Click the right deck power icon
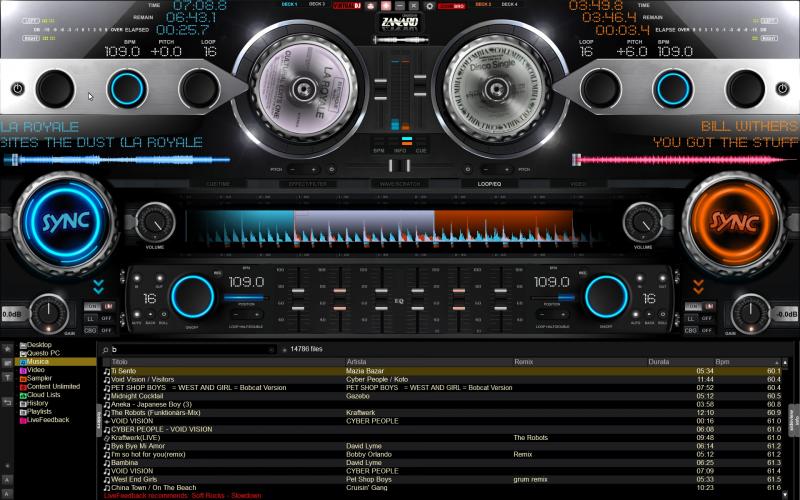Viewport: 800px width, 500px height. click(x=782, y=88)
